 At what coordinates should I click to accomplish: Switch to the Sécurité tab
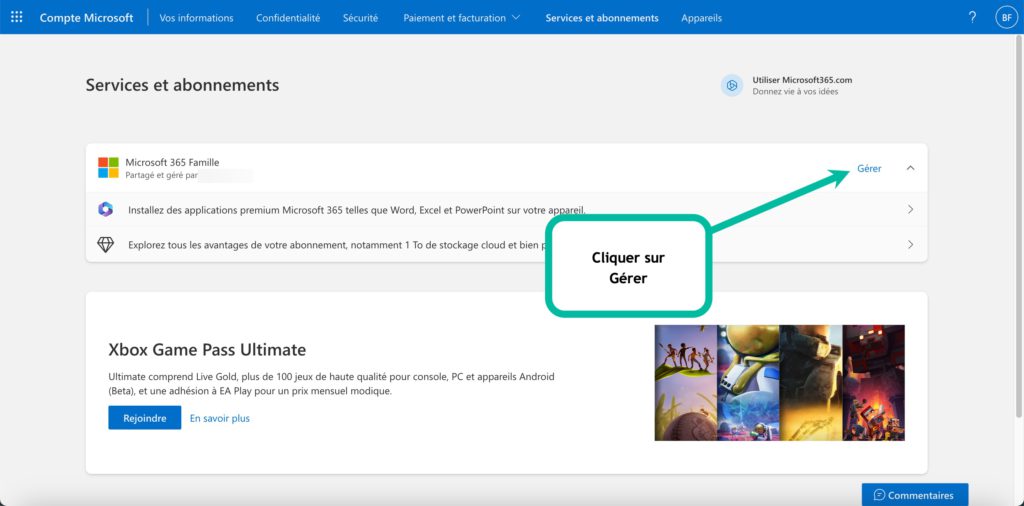tap(361, 18)
